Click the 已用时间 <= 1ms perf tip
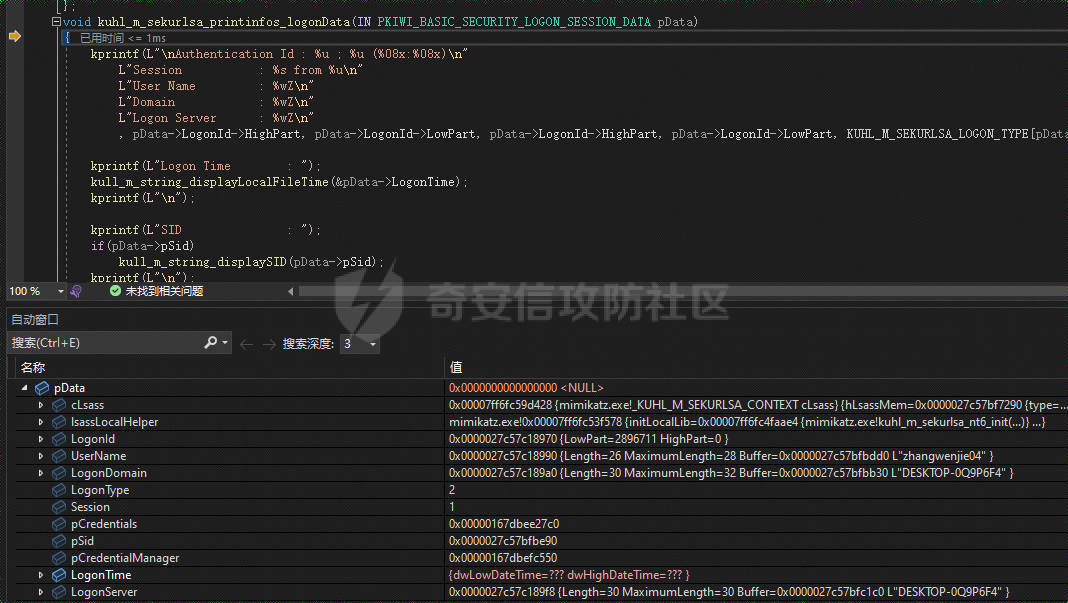 [123, 38]
